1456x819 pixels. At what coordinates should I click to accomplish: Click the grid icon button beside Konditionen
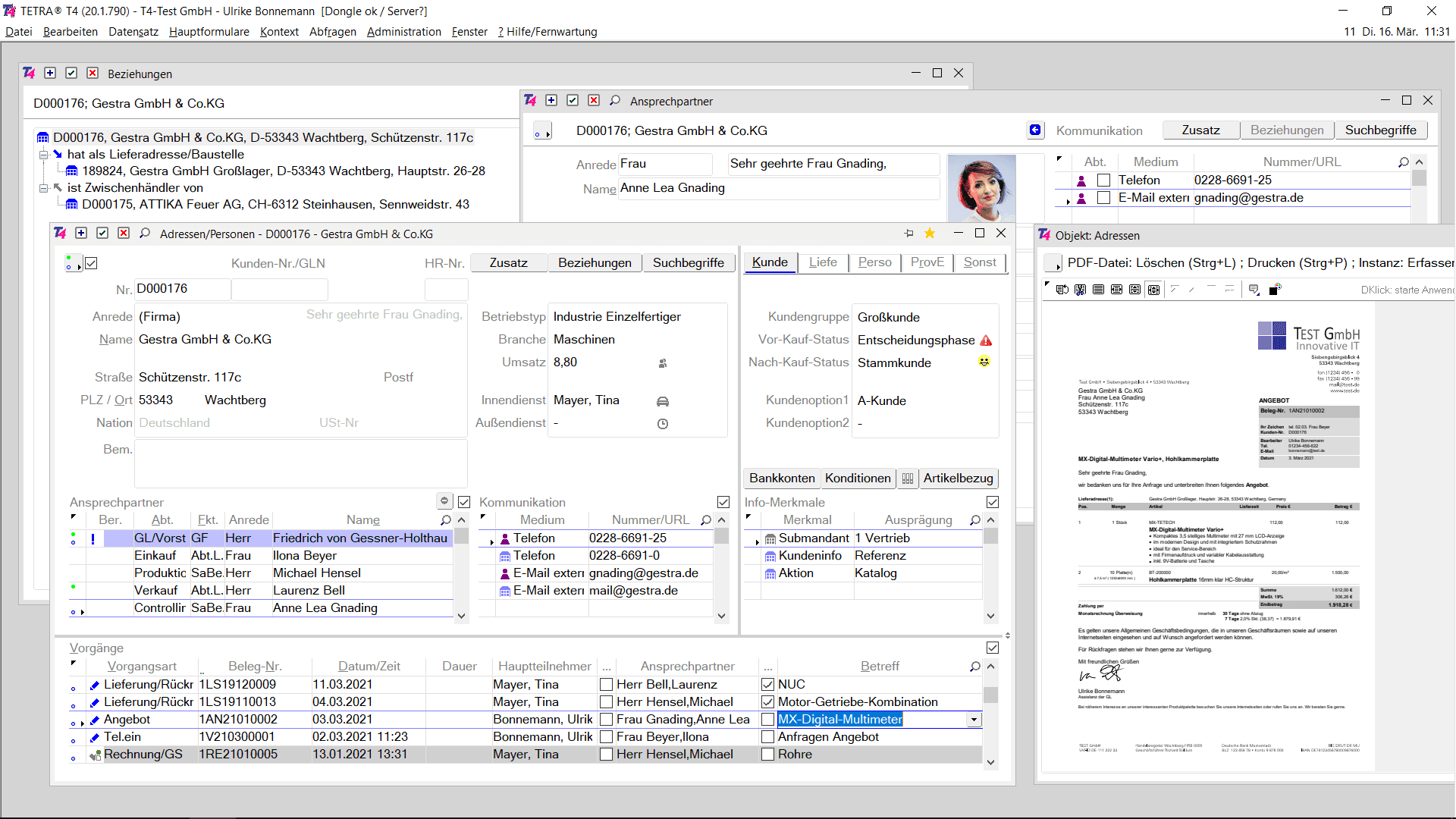coord(908,479)
